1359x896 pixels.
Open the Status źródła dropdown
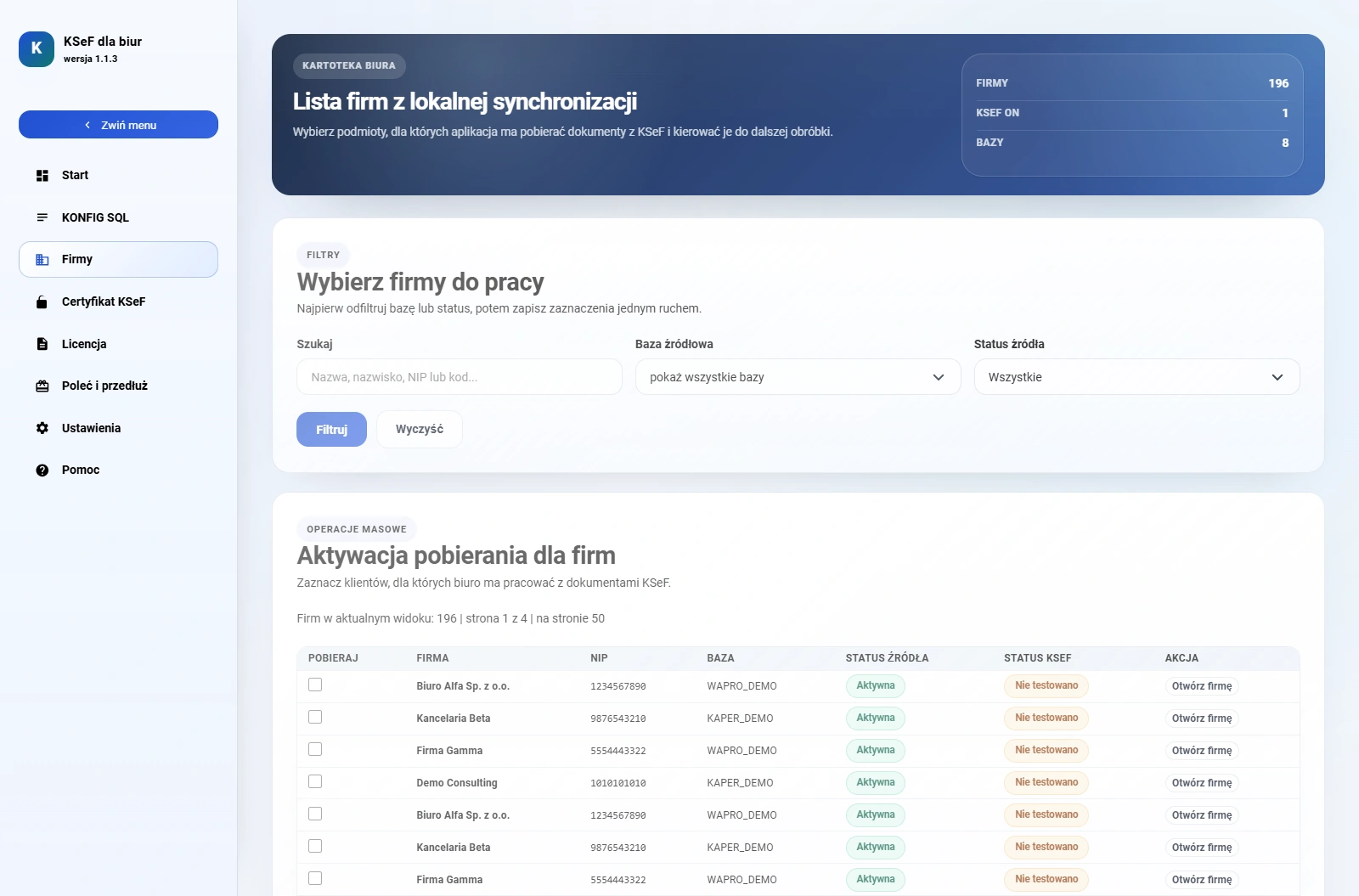coord(1136,377)
